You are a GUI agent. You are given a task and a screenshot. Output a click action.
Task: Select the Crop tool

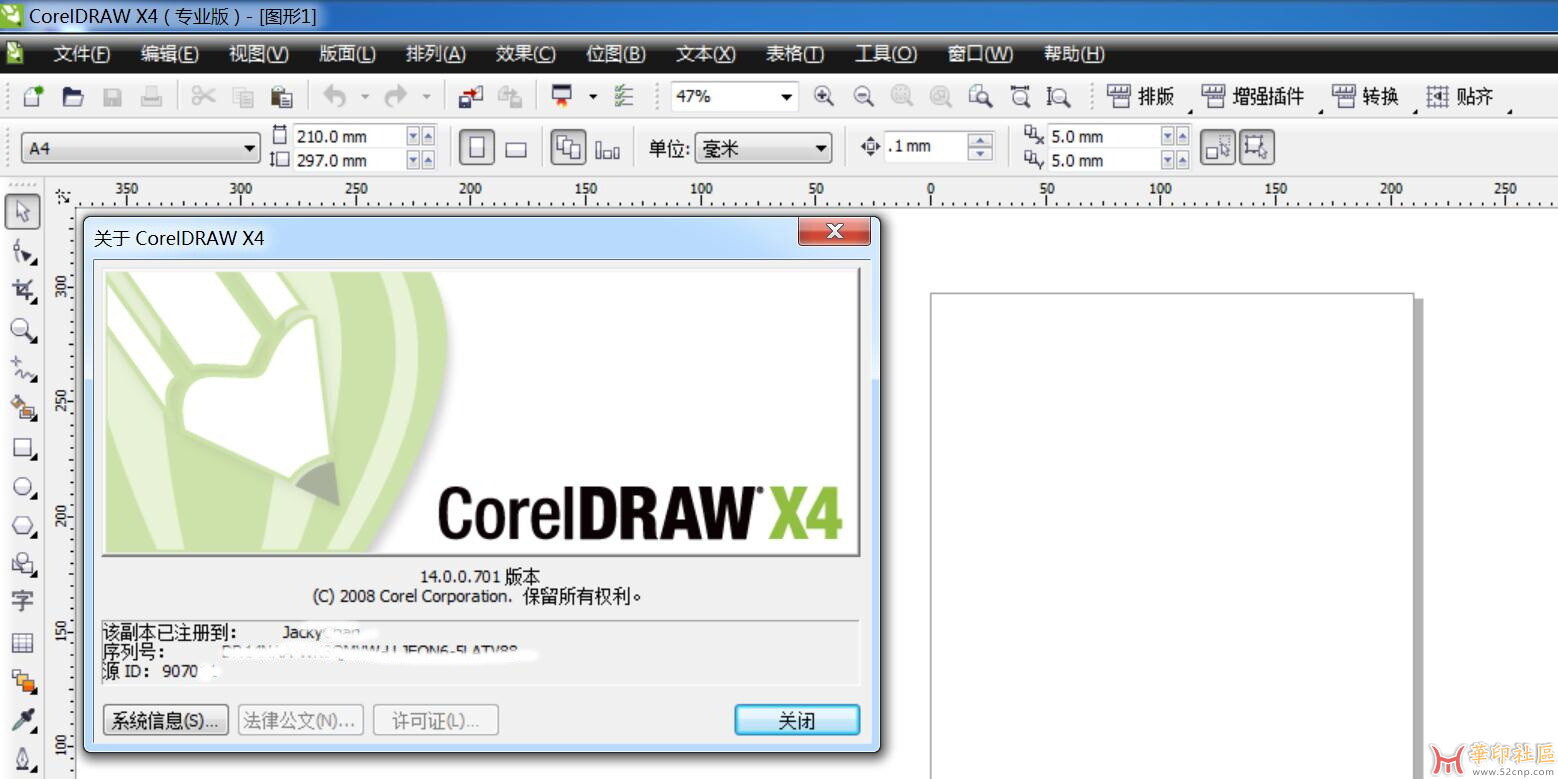click(x=23, y=291)
